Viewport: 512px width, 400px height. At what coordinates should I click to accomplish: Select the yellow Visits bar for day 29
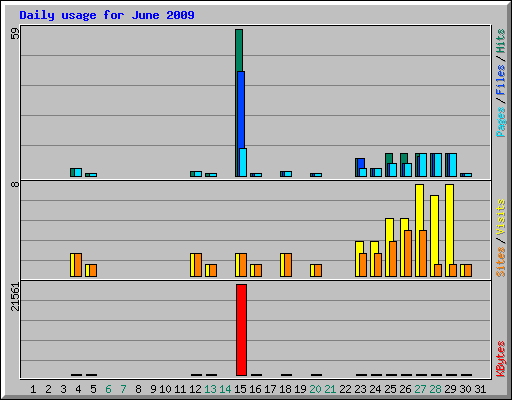pos(449,224)
